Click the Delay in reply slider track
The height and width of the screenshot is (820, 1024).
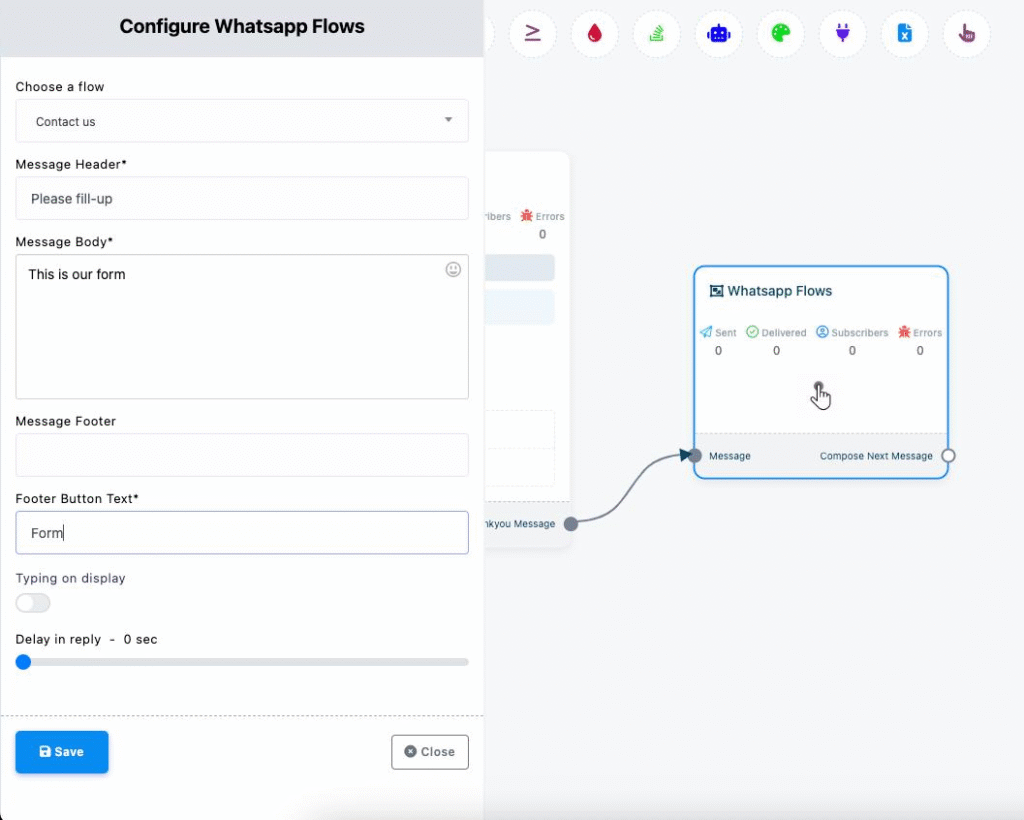(242, 662)
